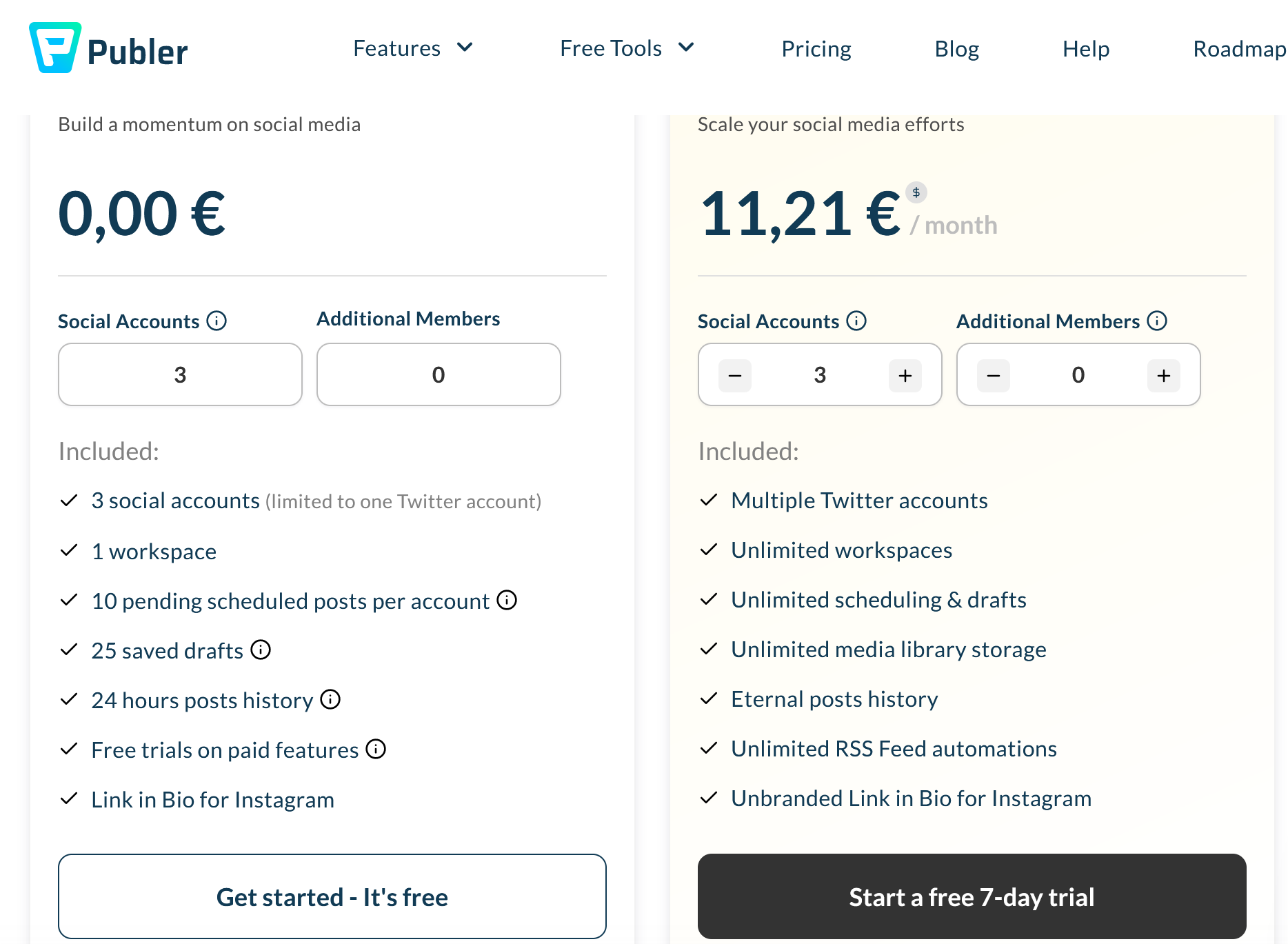Click Start a free 7-day trial
The height and width of the screenshot is (944, 1288).
point(972,896)
